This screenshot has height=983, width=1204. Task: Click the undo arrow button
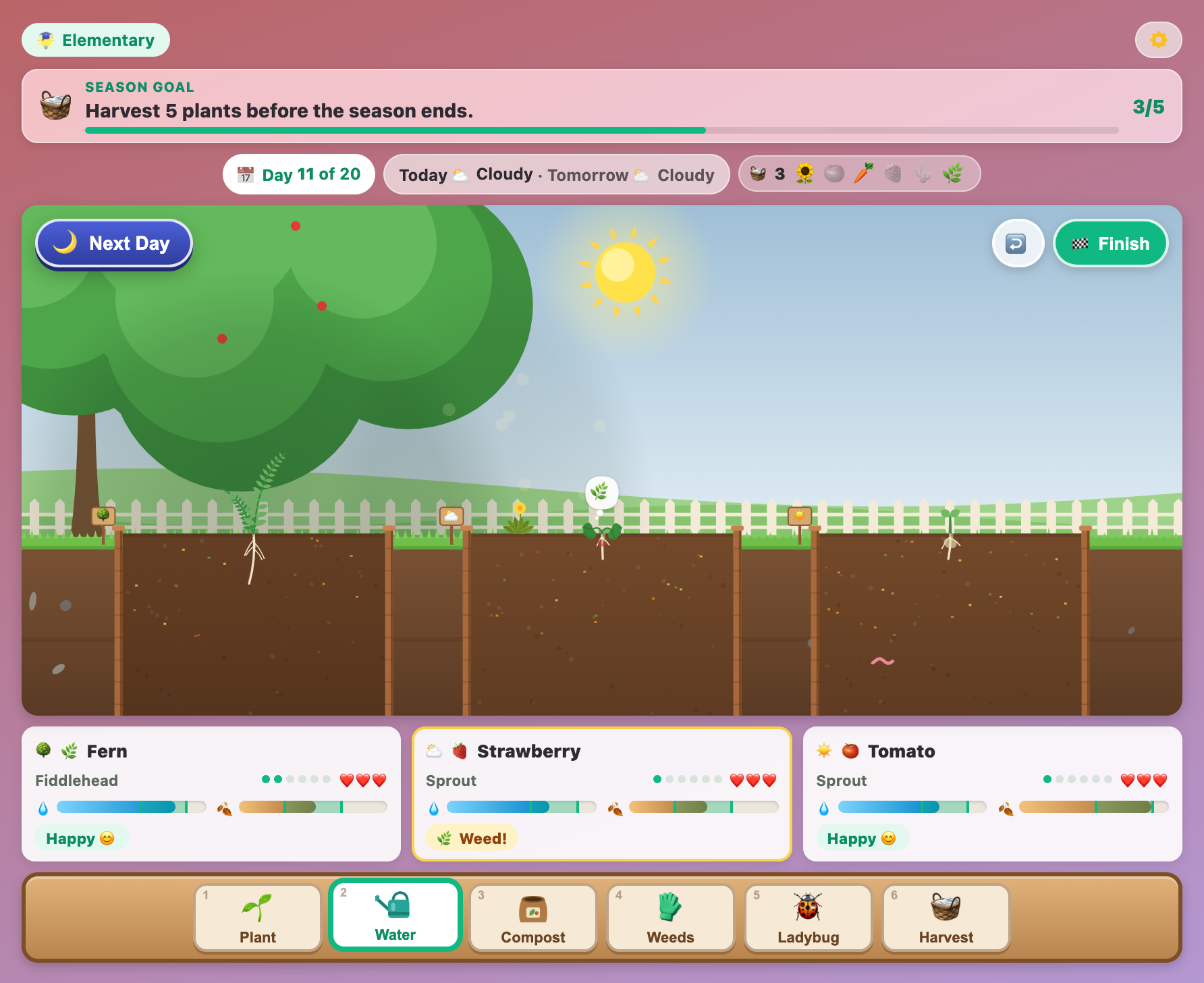1017,243
